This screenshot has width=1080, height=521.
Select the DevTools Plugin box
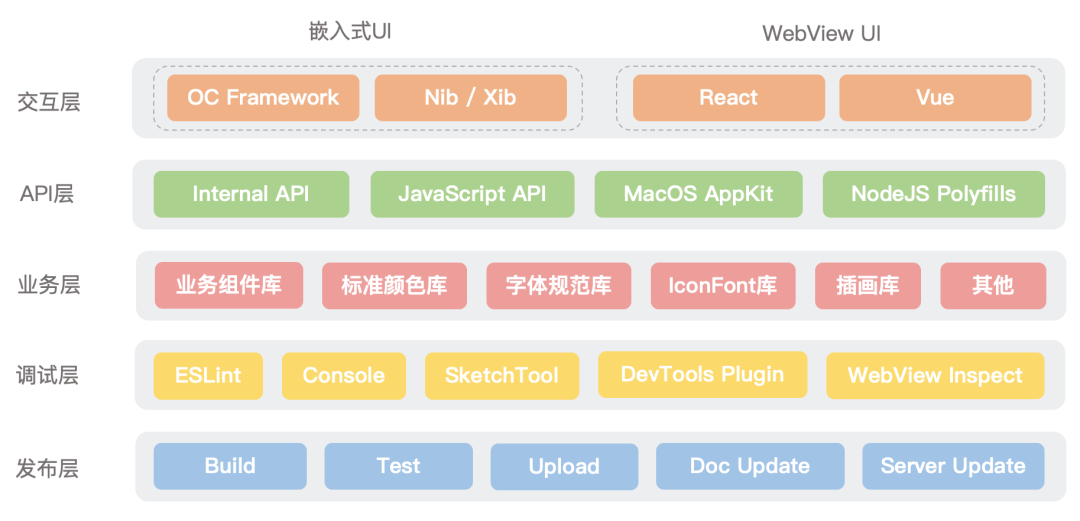[x=703, y=375]
